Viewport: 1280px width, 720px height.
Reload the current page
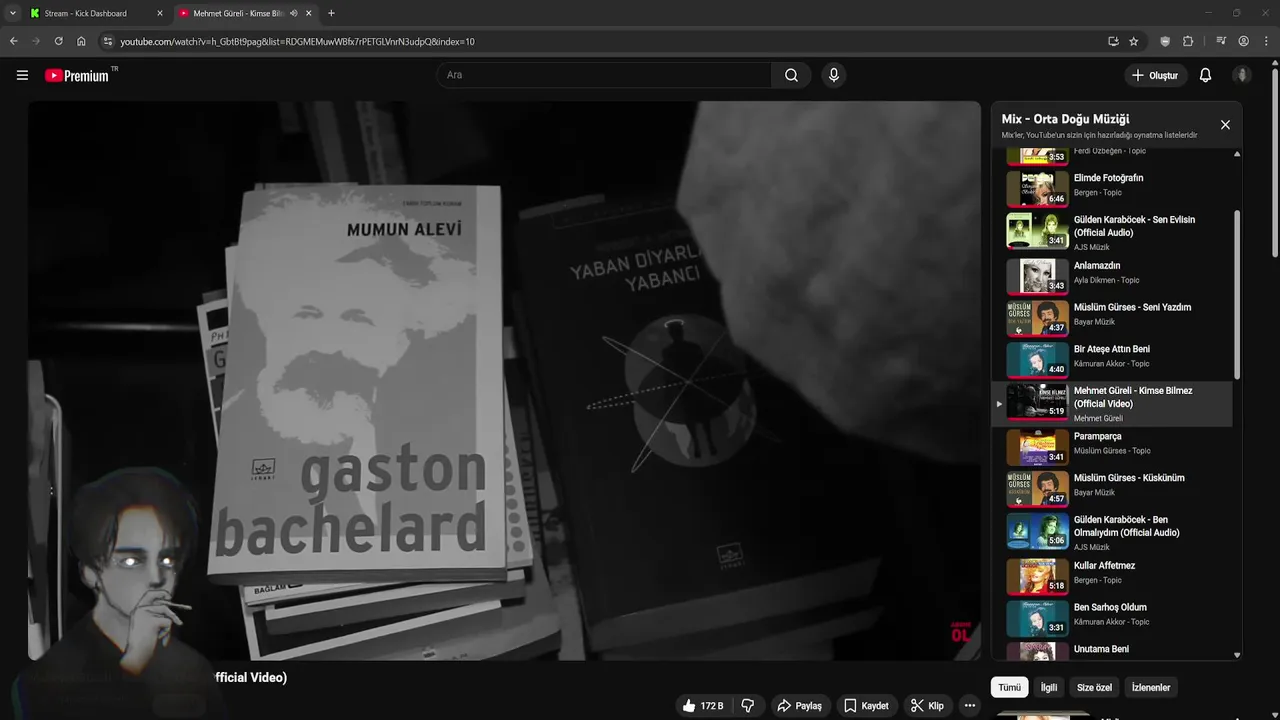(58, 41)
